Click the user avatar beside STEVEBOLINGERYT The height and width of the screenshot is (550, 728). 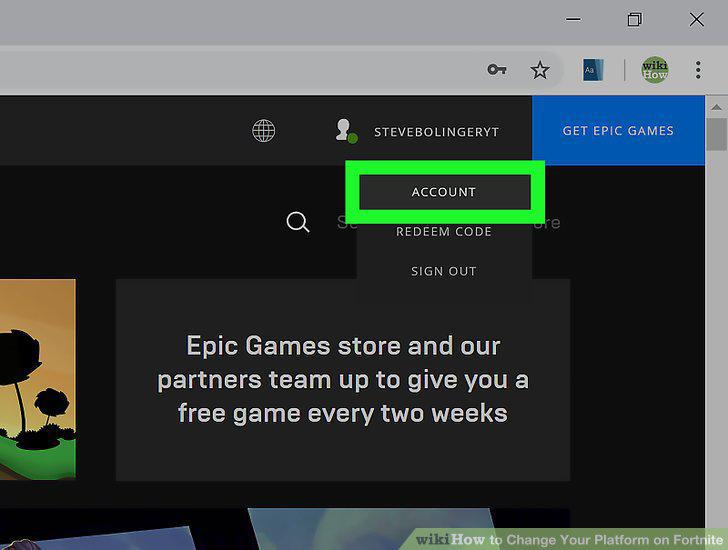(x=346, y=131)
